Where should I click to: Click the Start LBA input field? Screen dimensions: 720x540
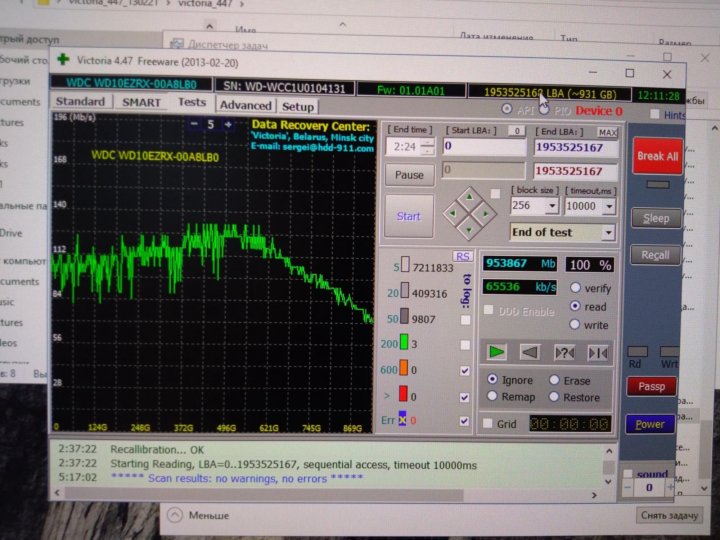[484, 147]
